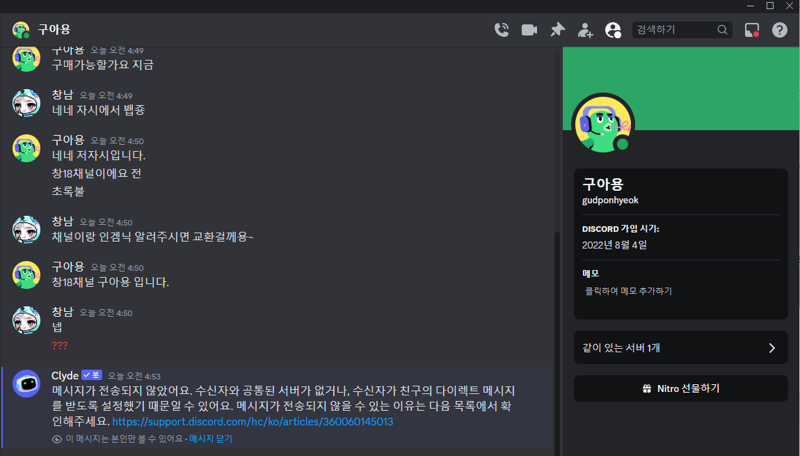This screenshot has height=456, width=800.
Task: Click join date 2022년 8월 4일
Action: (614, 245)
